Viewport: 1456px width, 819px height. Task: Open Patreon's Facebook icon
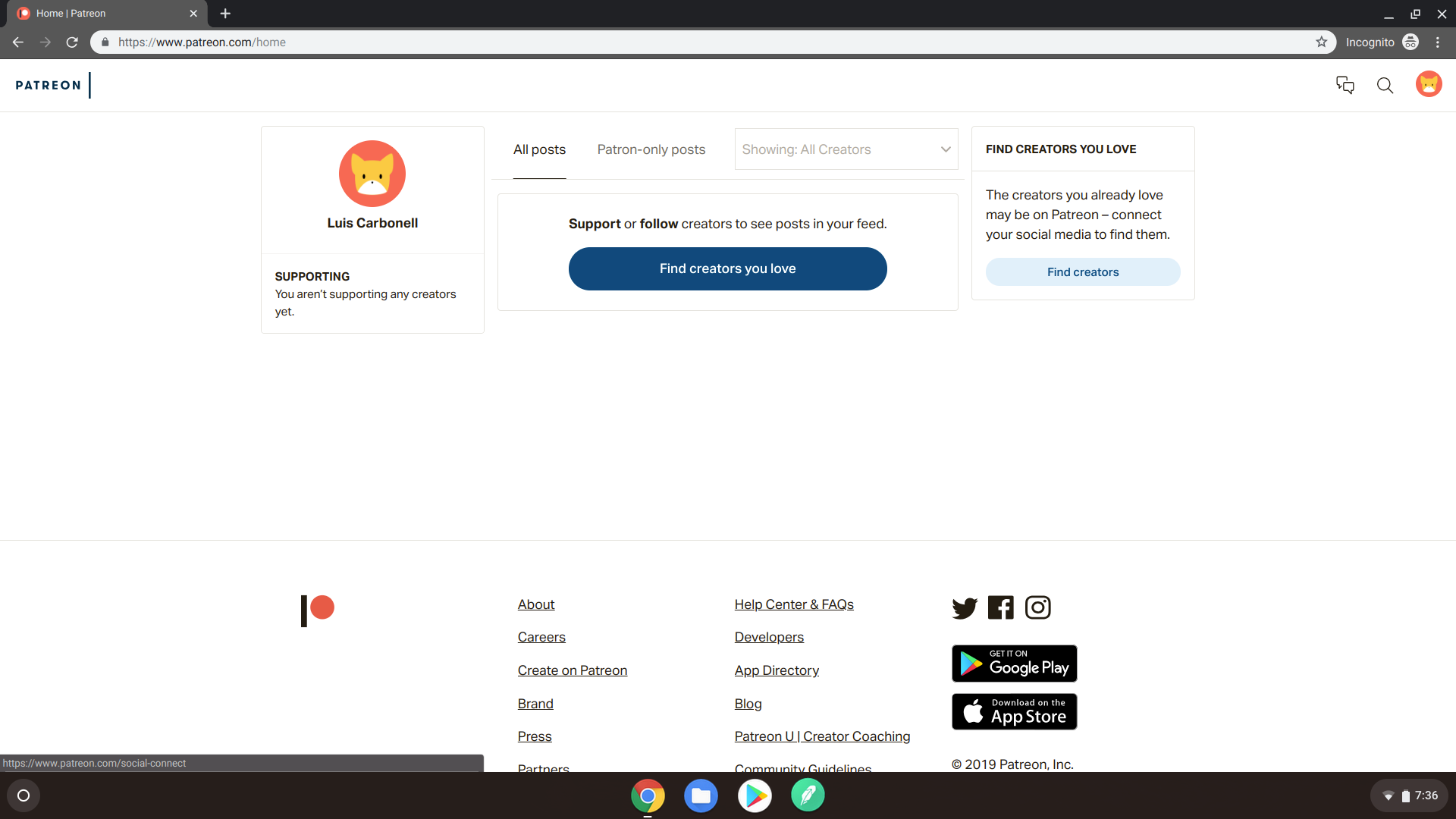pos(1000,607)
